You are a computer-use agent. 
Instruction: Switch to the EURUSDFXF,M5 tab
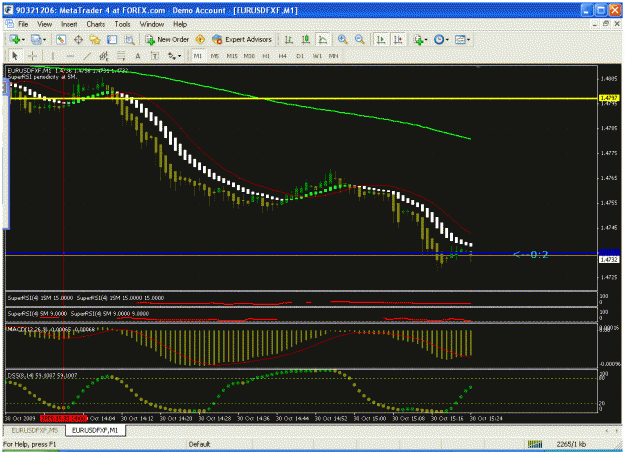click(35, 430)
